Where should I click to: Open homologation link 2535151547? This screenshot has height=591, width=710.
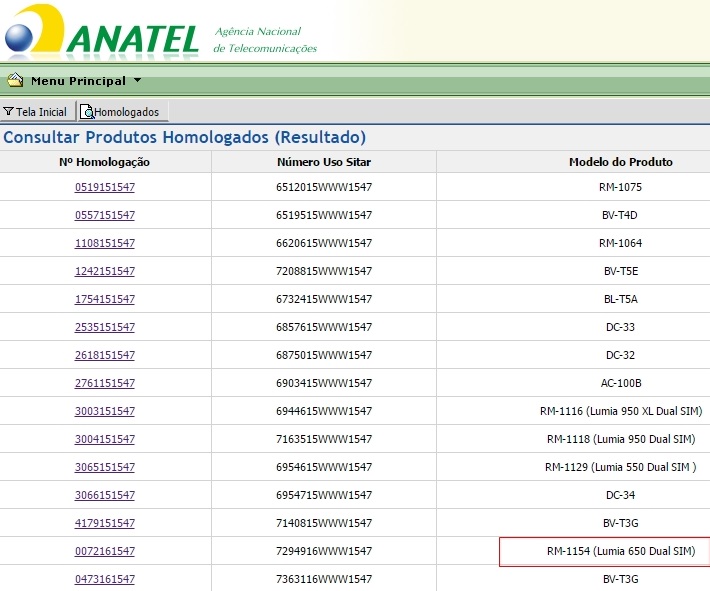click(105, 327)
